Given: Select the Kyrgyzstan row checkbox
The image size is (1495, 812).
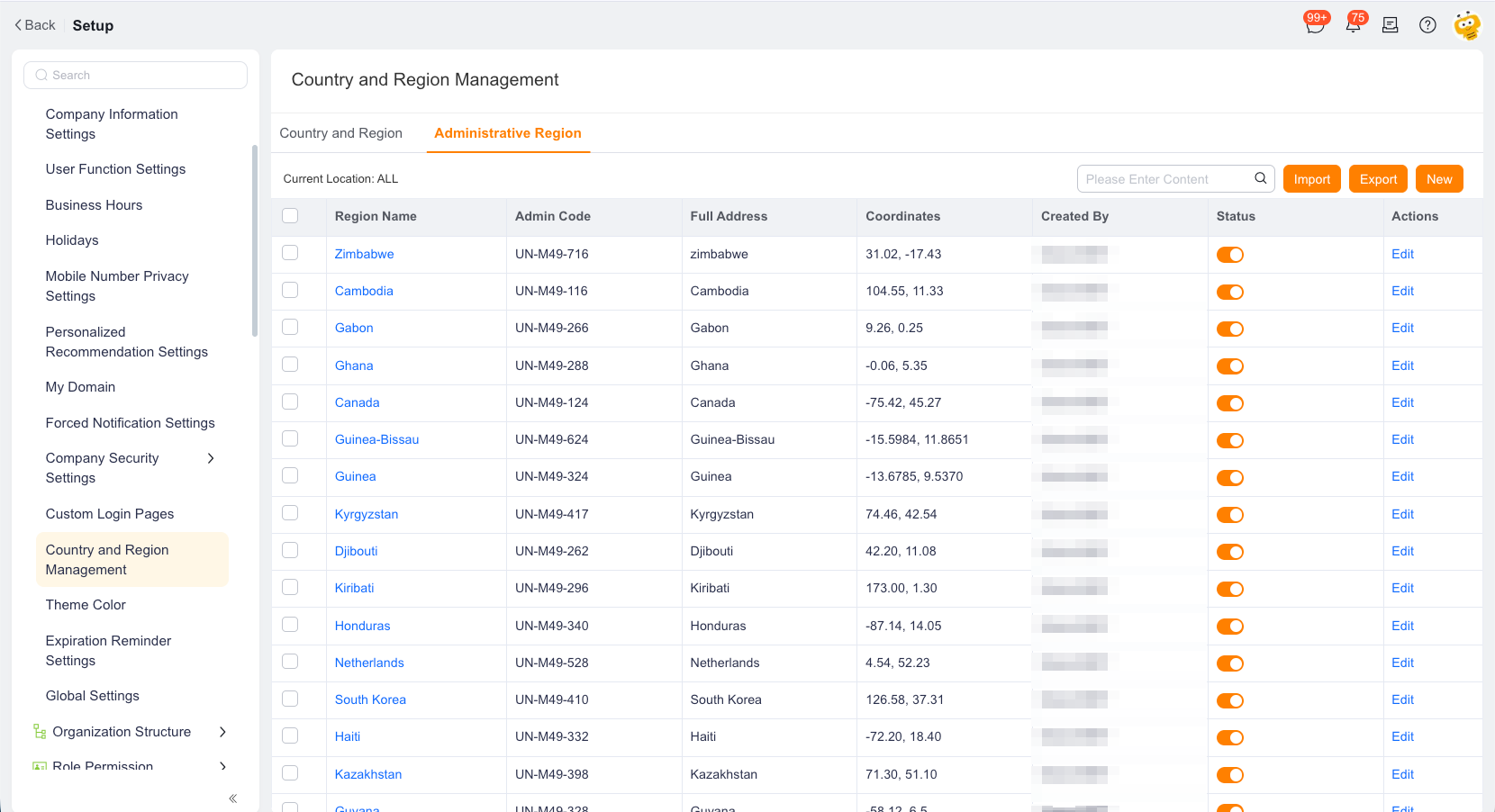Looking at the screenshot, I should point(290,513).
